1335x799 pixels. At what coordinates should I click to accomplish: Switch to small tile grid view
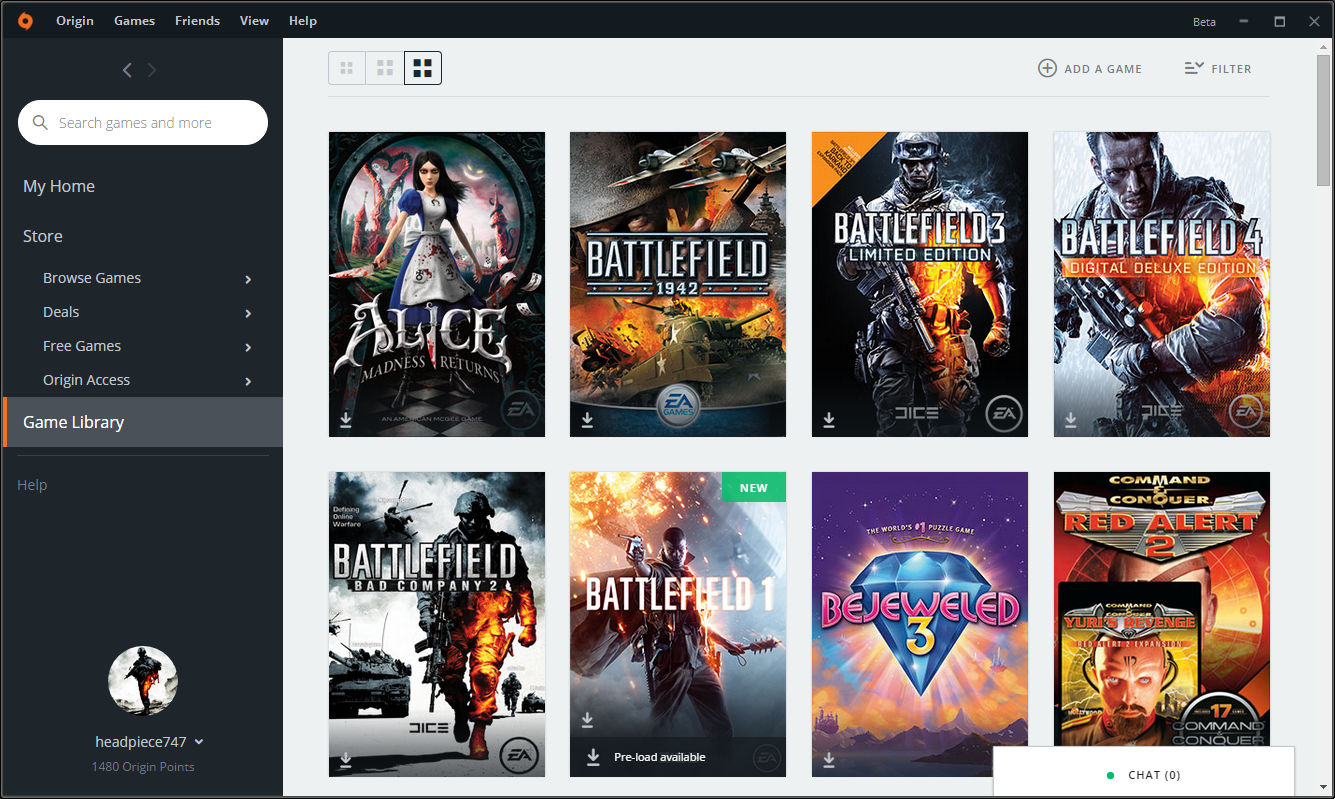(347, 68)
